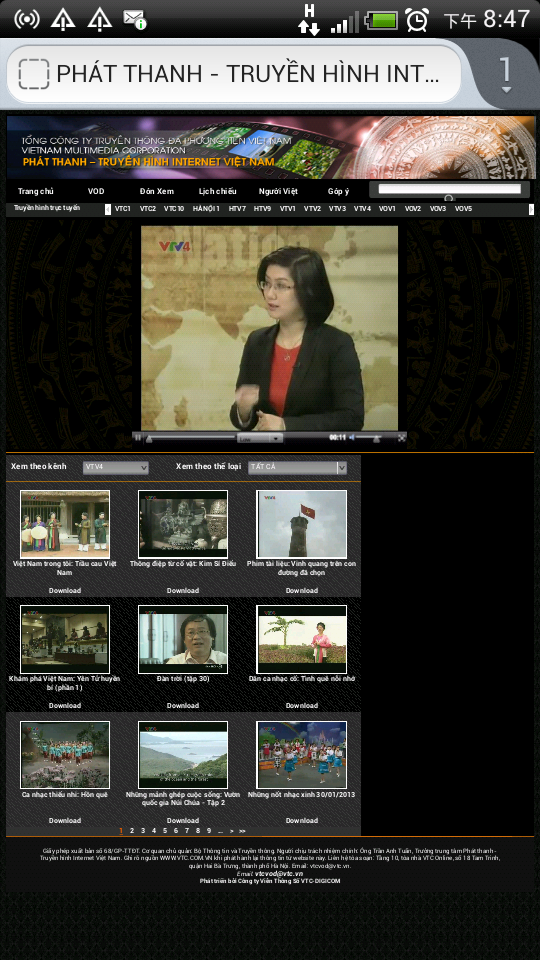Open the VOD menu item
This screenshot has height=960, width=540.
(x=96, y=191)
